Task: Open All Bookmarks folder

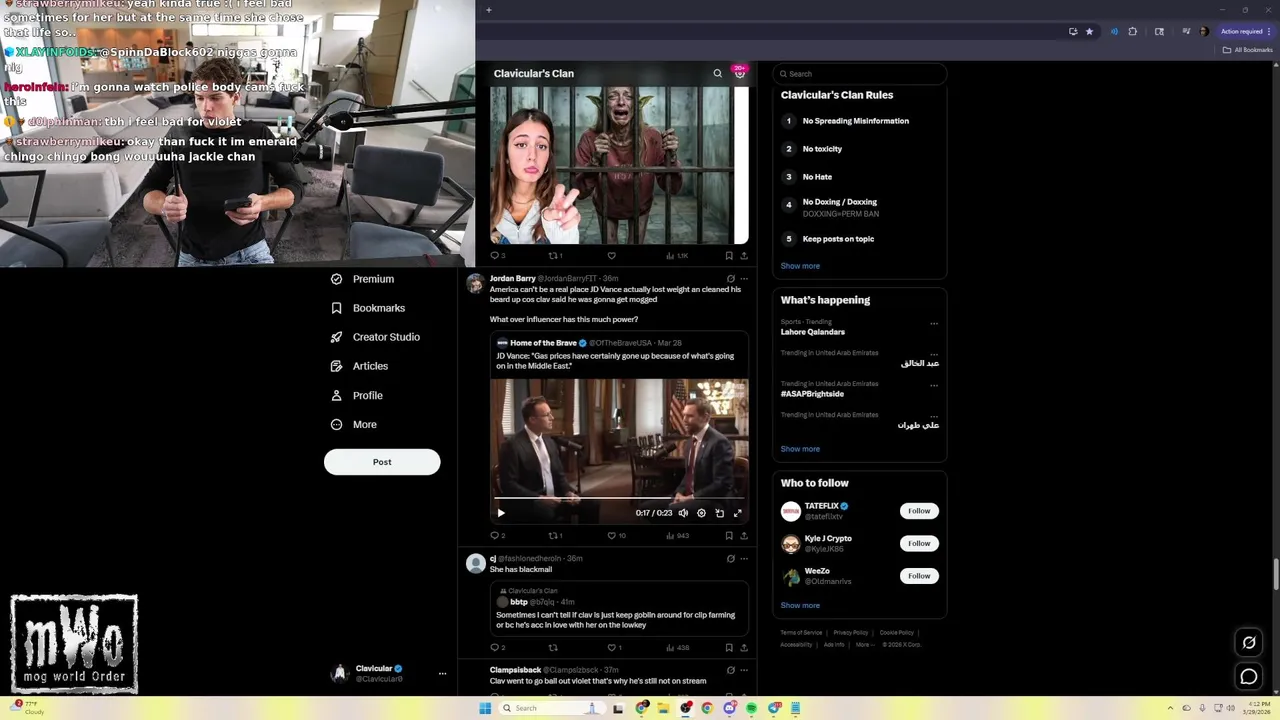Action: click(x=1248, y=50)
